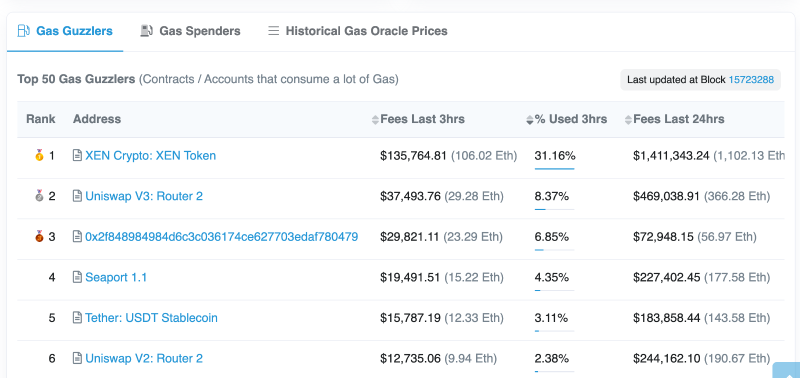Screen dimensions: 800x378
Task: Click the 6.85% usage progress bar
Action: (x=554, y=250)
